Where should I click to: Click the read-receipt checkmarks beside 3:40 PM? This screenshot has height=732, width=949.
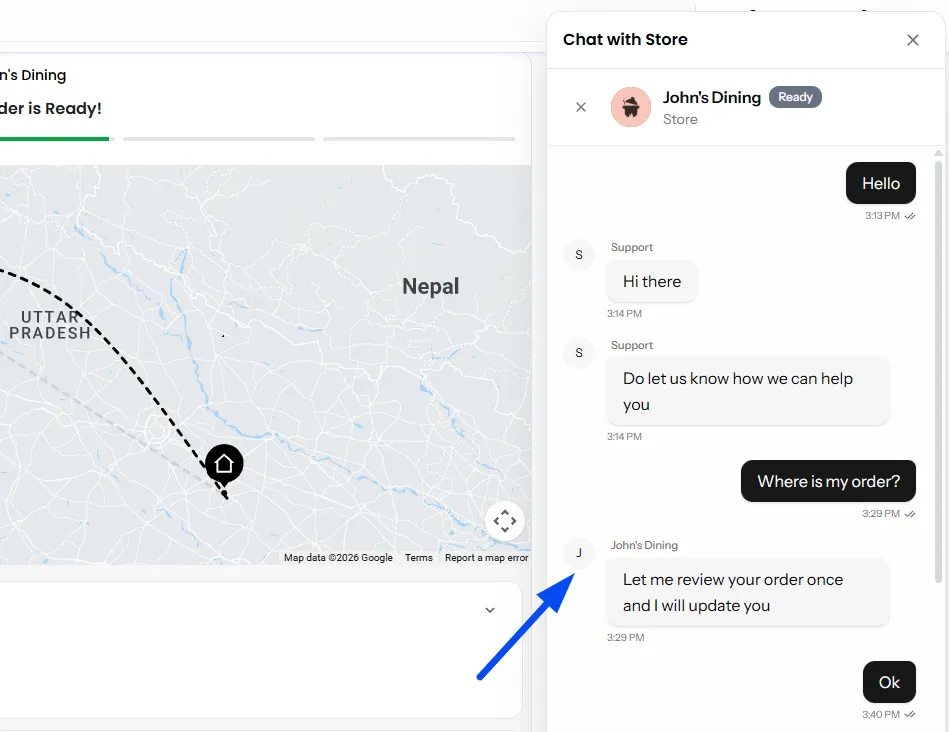(910, 715)
